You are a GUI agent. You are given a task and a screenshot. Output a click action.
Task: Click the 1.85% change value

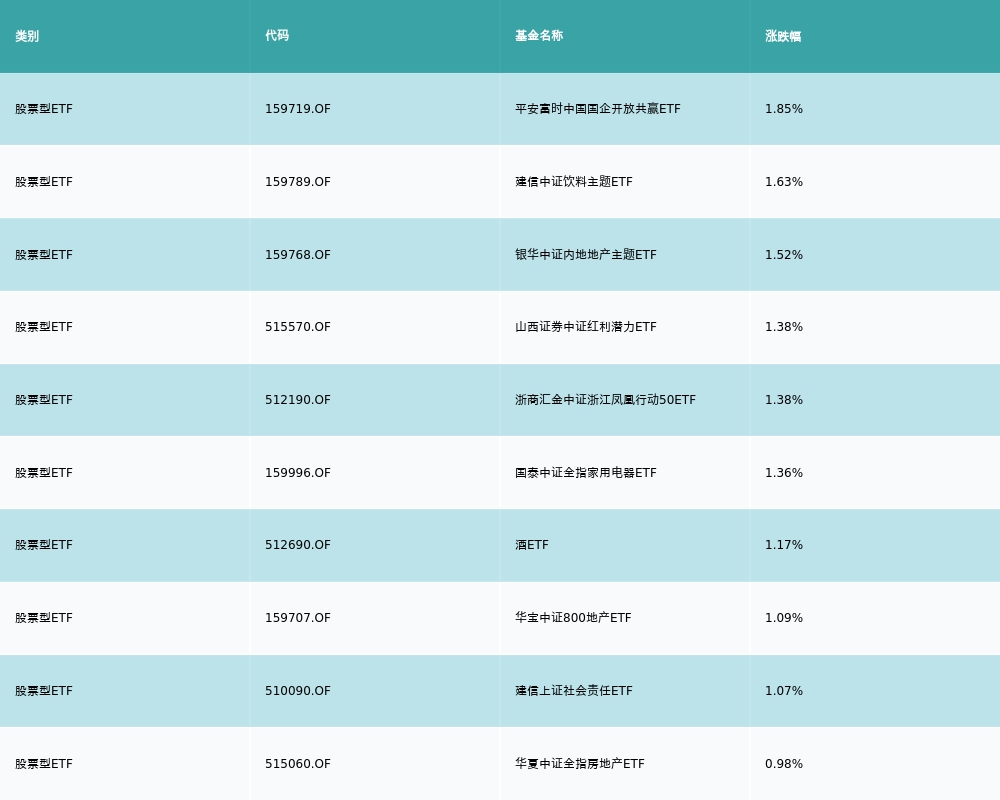coord(784,109)
